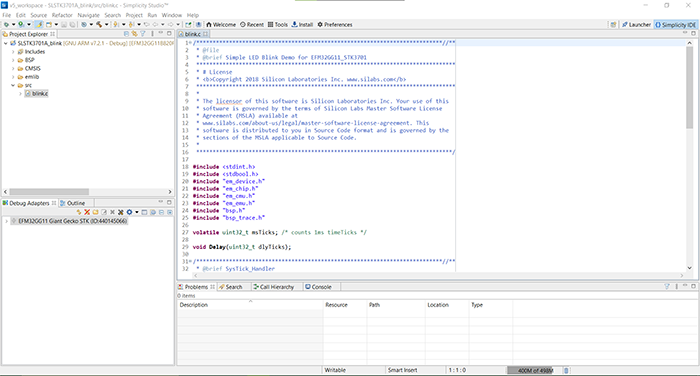Image resolution: width=700 pixels, height=376 pixels.
Task: Collapse all in Project Explorer
Action: 126,34
